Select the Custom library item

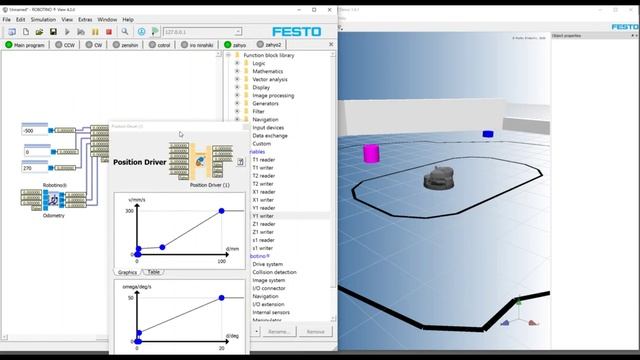262,144
